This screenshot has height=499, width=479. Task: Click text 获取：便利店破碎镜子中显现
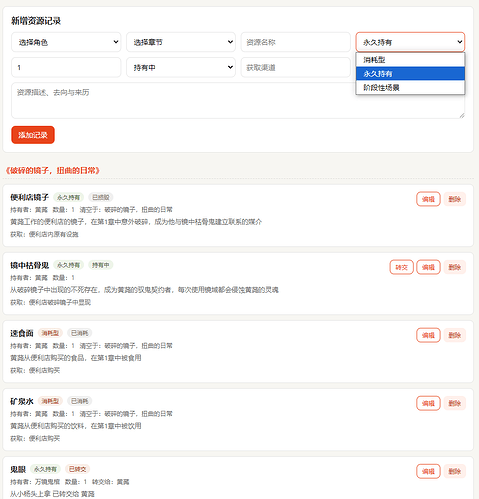click(50, 303)
